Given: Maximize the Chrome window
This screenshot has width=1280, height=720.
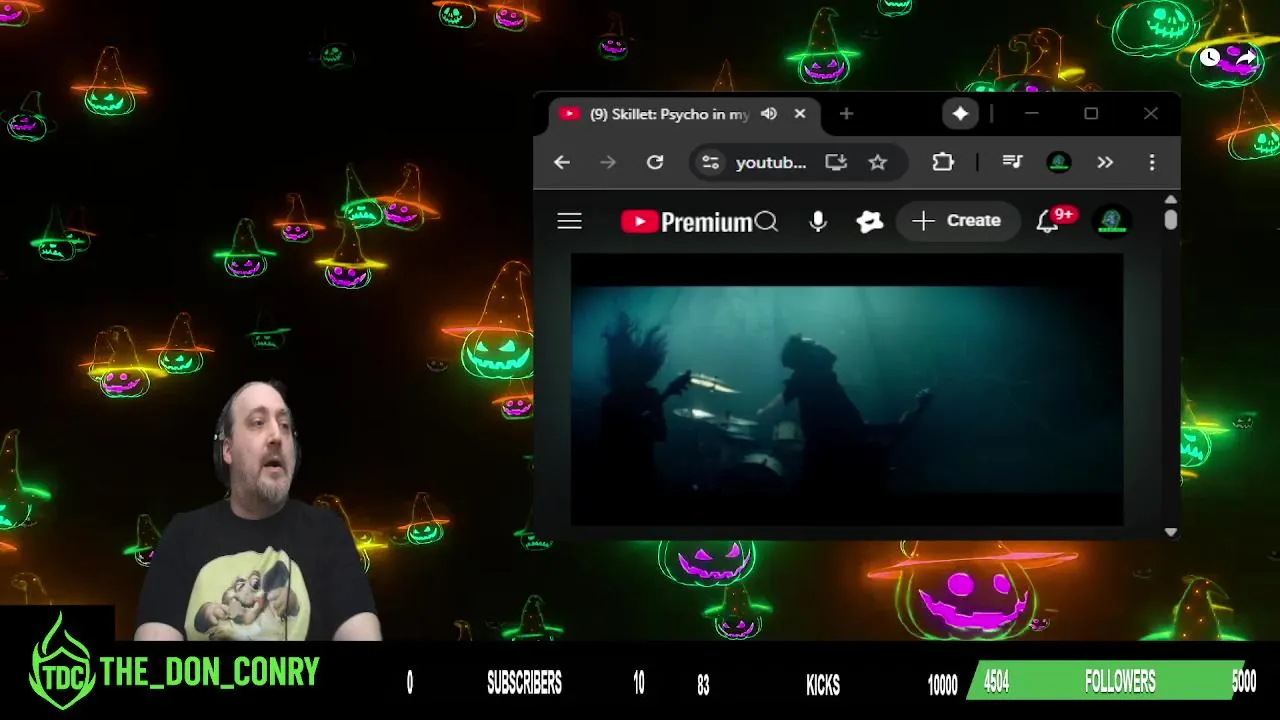Looking at the screenshot, I should (x=1091, y=114).
